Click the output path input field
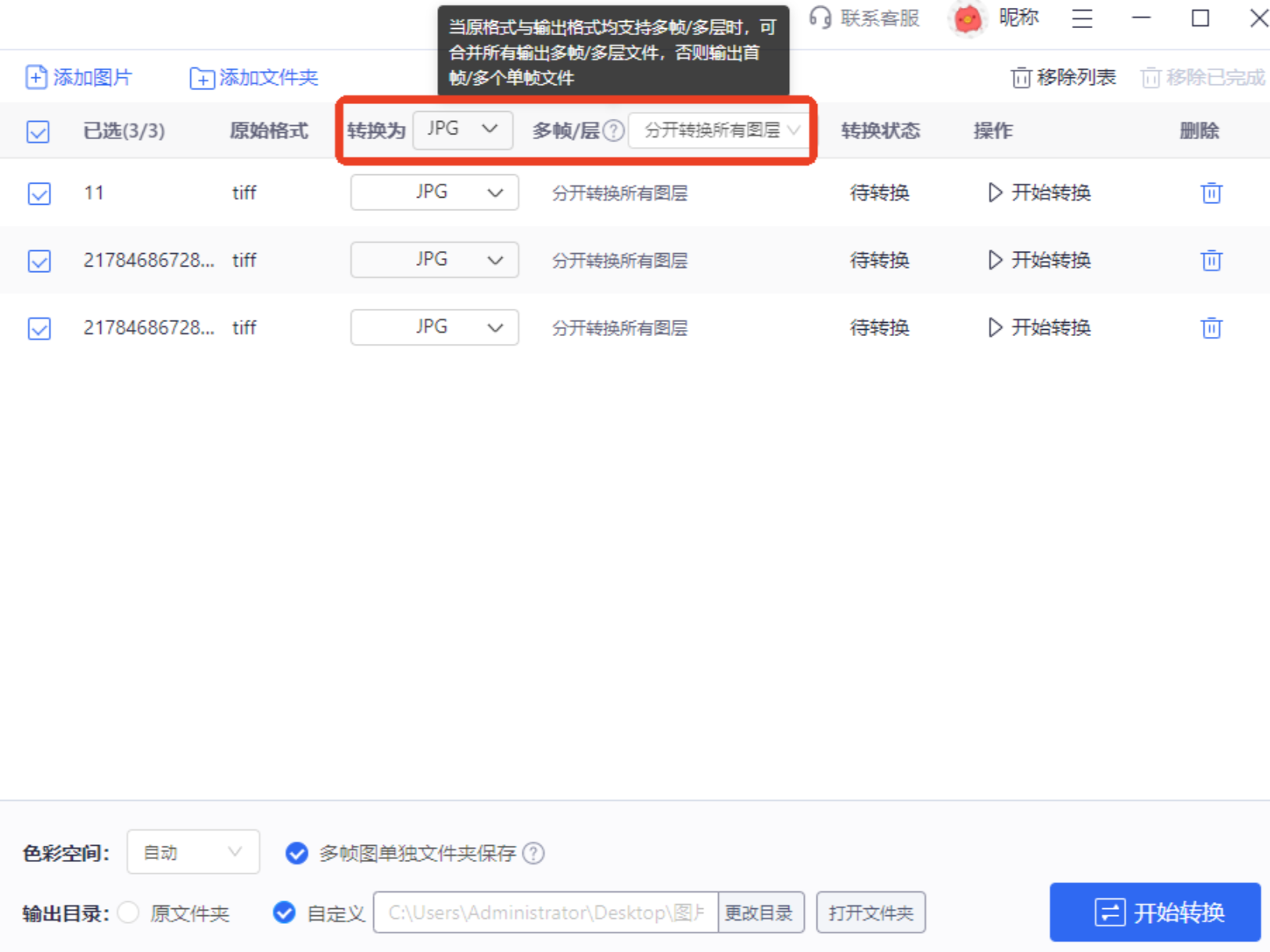 click(x=546, y=912)
